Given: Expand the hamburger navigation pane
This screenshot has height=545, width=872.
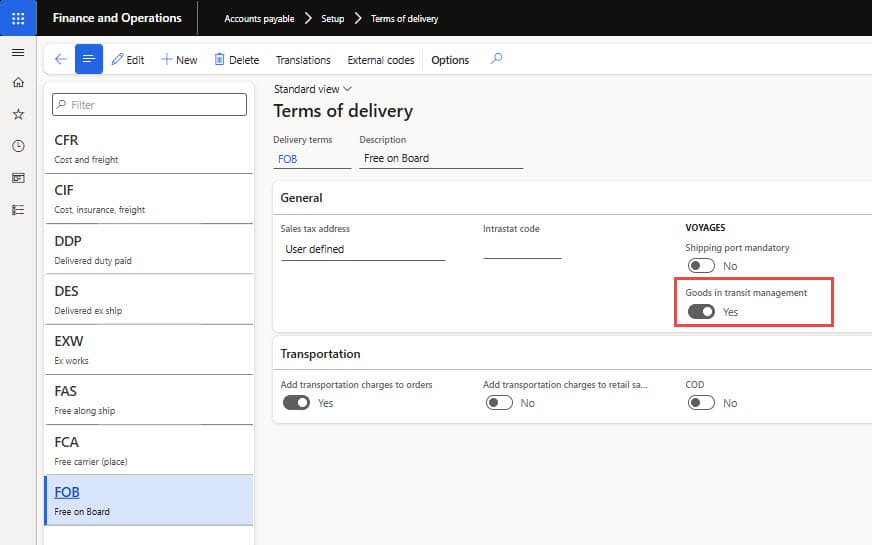Looking at the screenshot, I should tap(18, 53).
